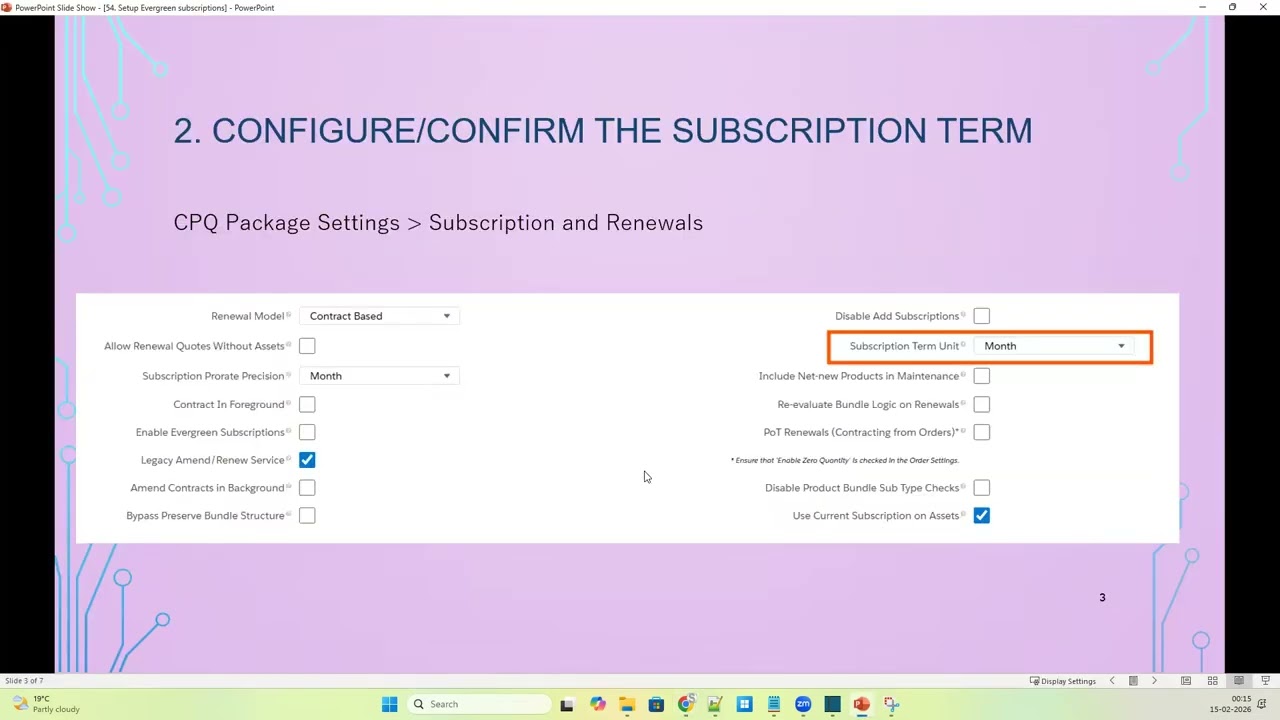Uncheck Legacy Amend/Renew Service
Viewport: 1280px width, 720px height.
click(307, 460)
